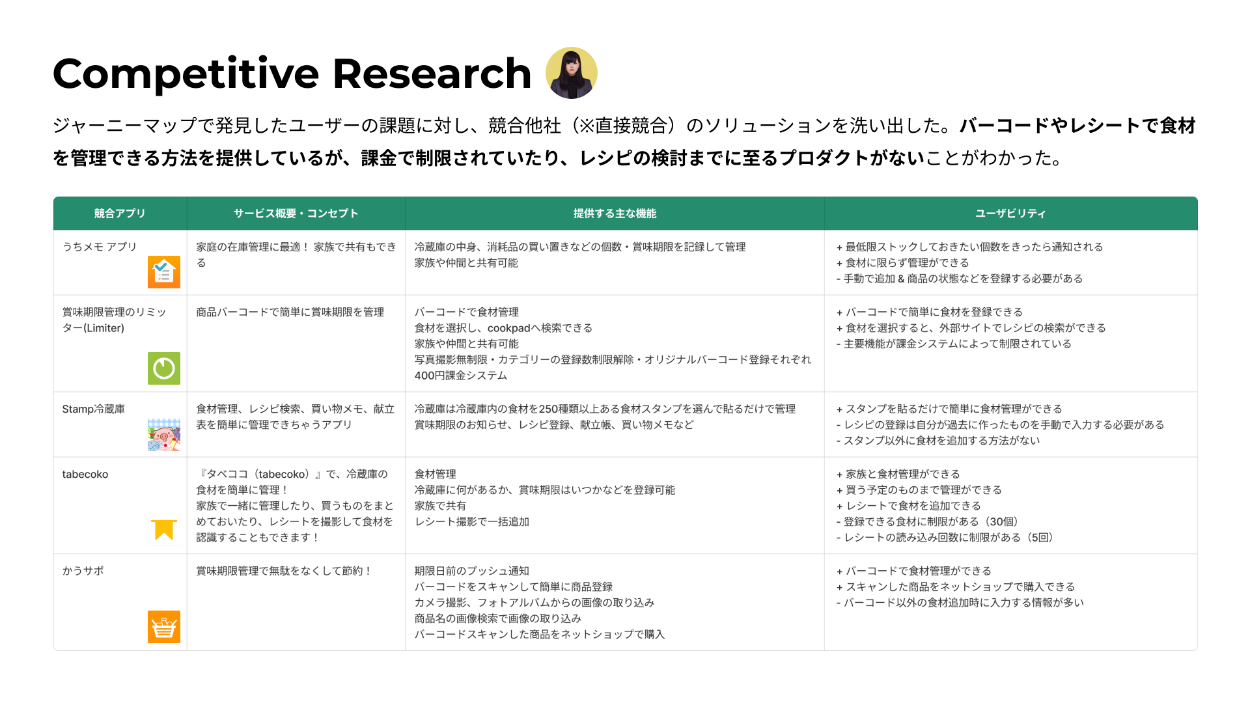1250x703 pixels.
Task: Click 冷蔵庫は冷蔵庫内の食材を250種類以上 line
Action: (605, 409)
